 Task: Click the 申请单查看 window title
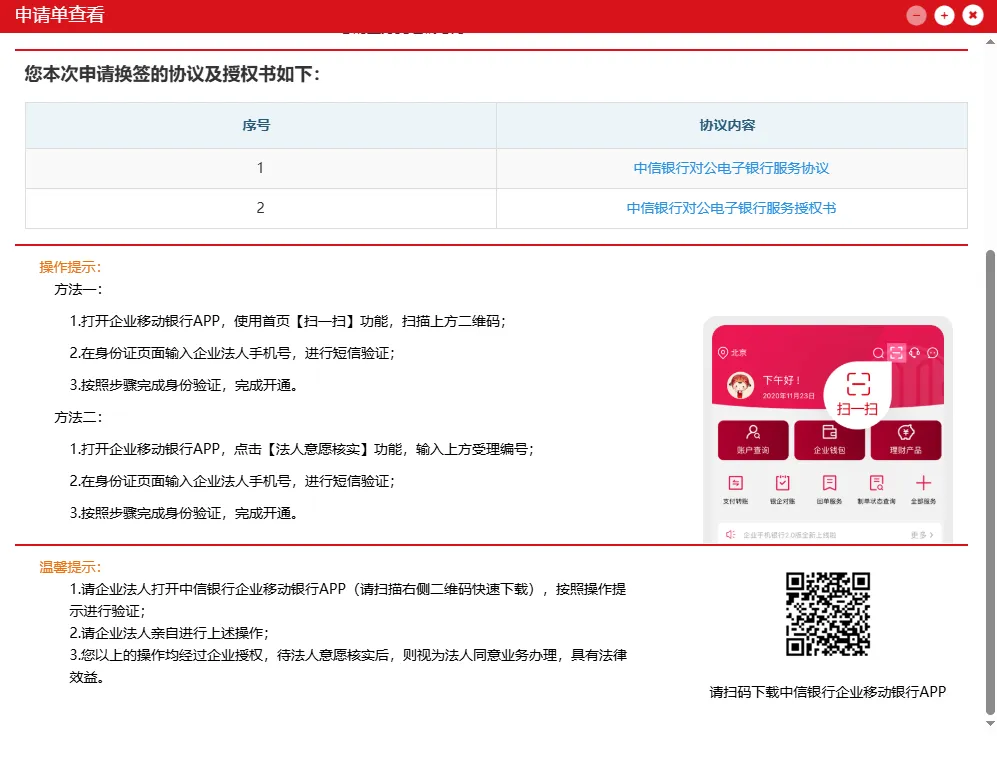[60, 15]
